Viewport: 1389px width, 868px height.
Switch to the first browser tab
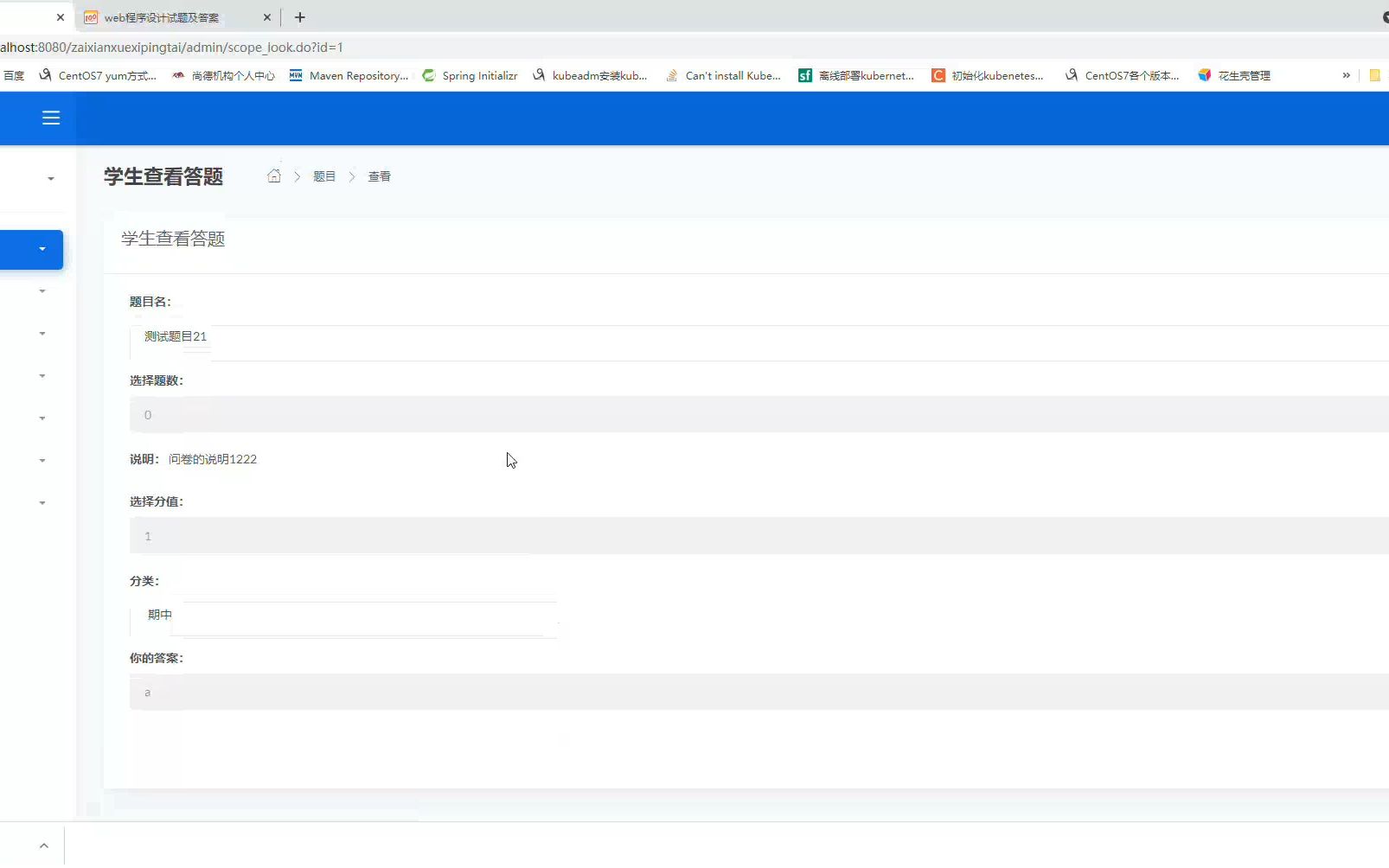coord(26,17)
